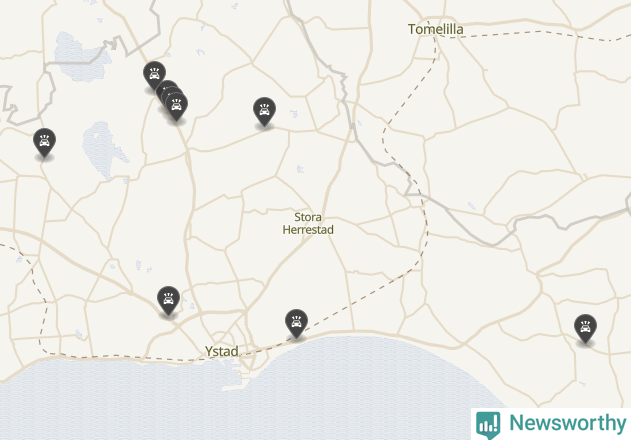The width and height of the screenshot is (631, 440).
Task: Select the lone car marker in the southeast
Action: point(585,328)
